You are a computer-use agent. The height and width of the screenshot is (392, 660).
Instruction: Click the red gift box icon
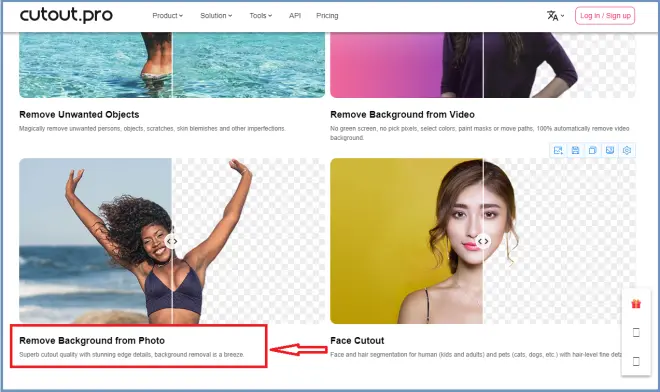coord(636,304)
